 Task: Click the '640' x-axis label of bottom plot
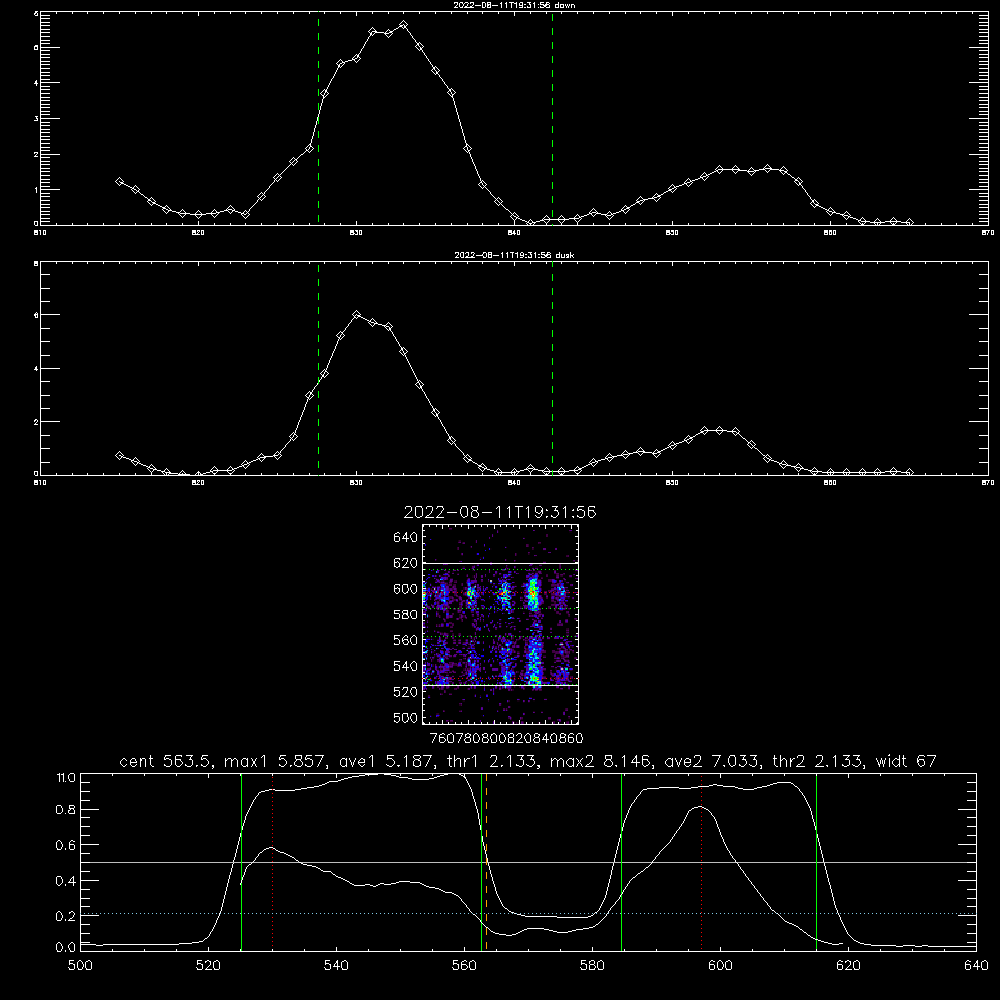click(x=976, y=966)
